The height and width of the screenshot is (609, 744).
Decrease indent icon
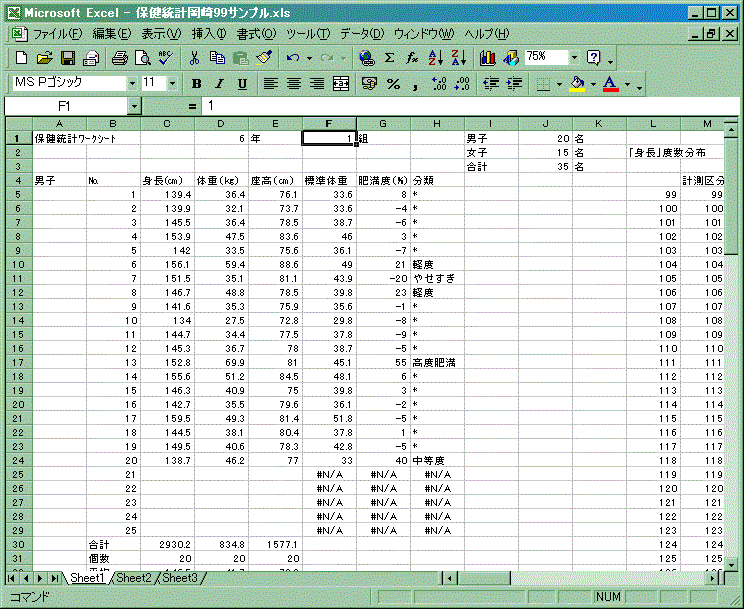click(x=491, y=84)
